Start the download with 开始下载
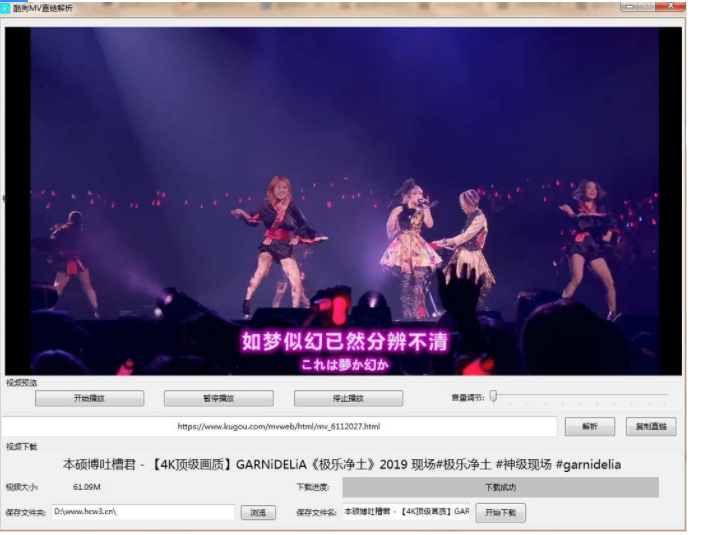Viewport: 722px width, 535px height. click(501, 512)
